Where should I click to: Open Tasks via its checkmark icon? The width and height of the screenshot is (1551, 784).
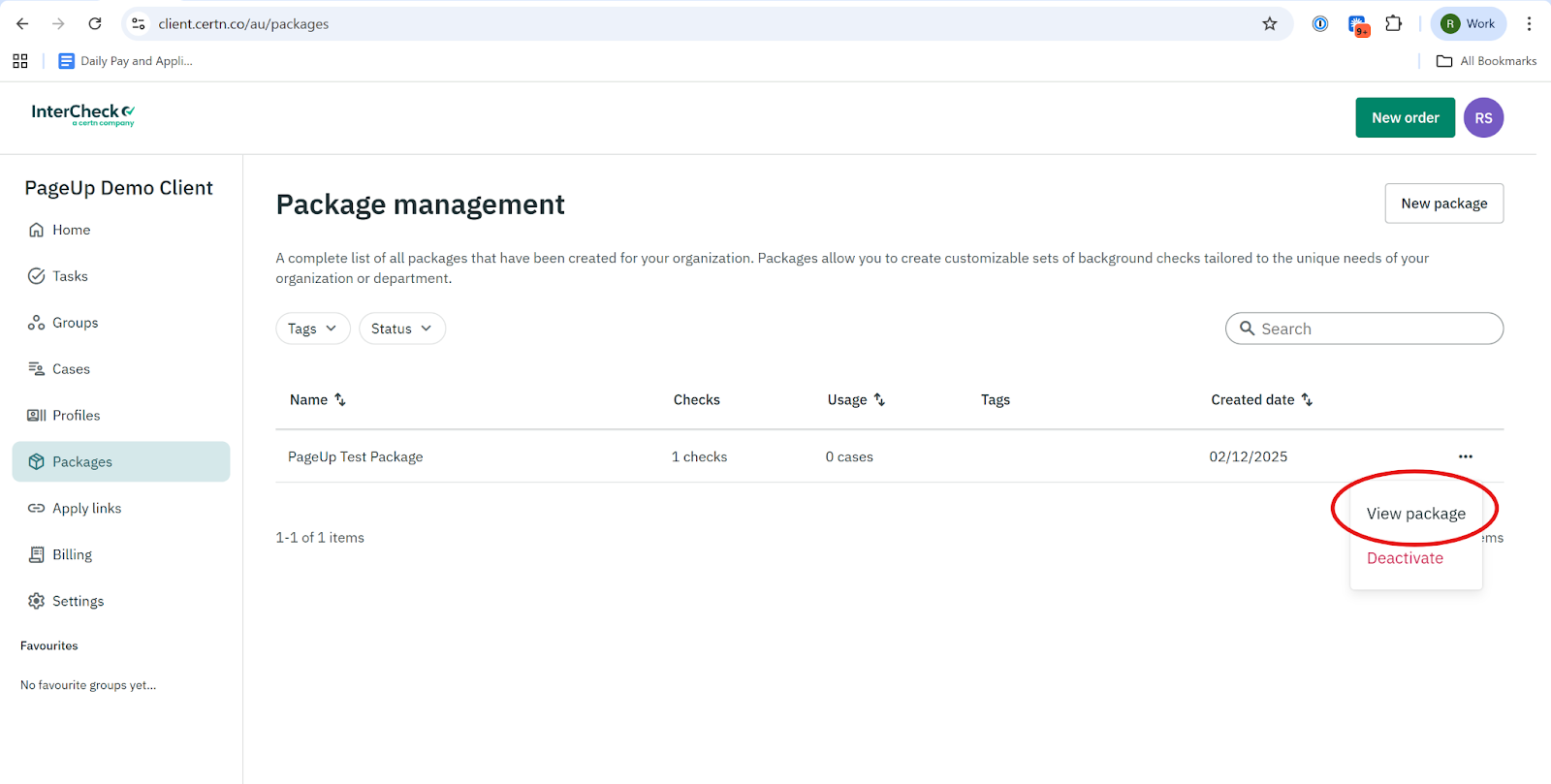click(36, 276)
